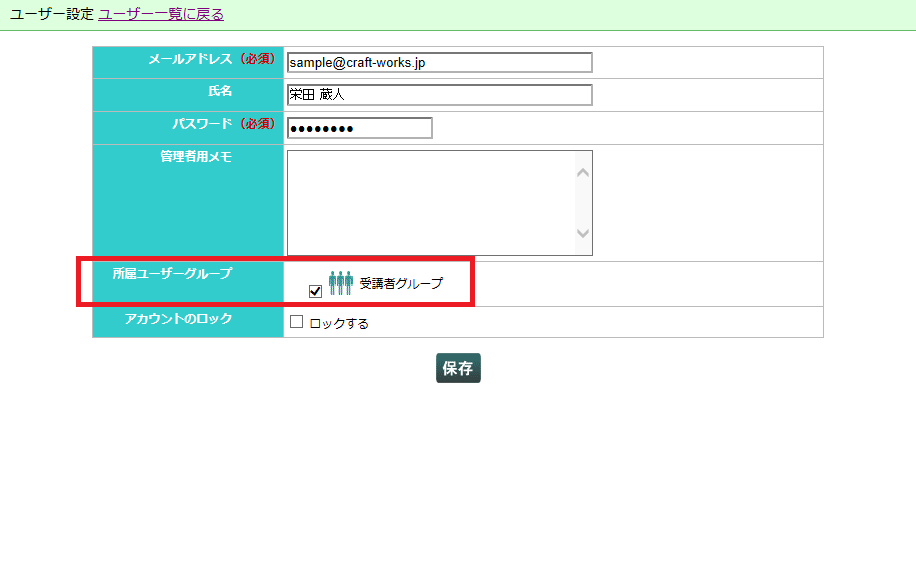The image size is (916, 588).
Task: Click the memo textarea scroll down arrow
Action: (583, 233)
